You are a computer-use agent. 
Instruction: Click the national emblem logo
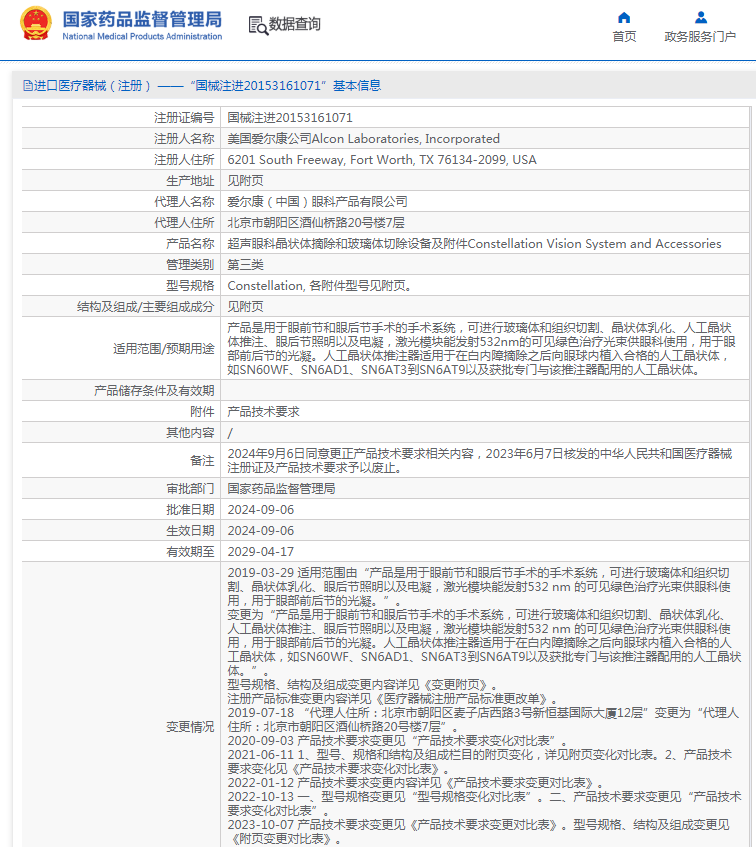pos(36,23)
